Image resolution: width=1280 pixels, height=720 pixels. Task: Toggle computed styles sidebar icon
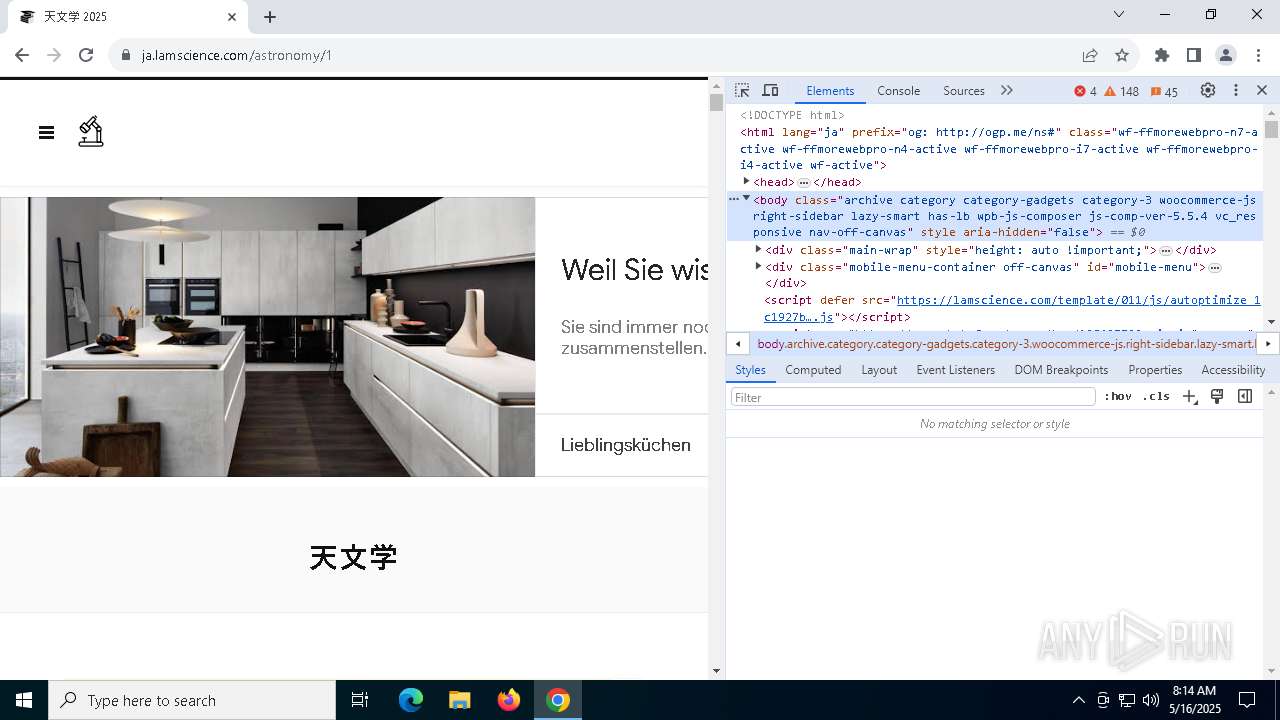tap(1245, 397)
